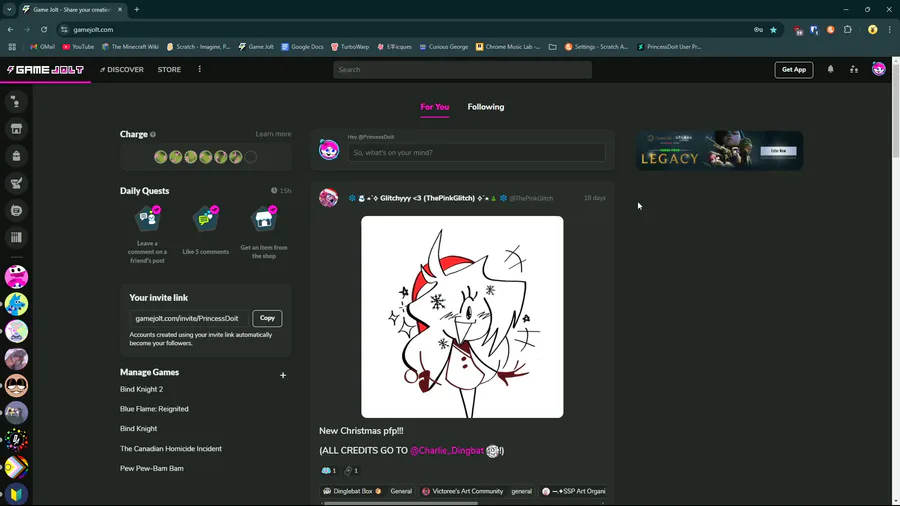Open TurboWarp bookmark
The image size is (900, 506).
350,47
